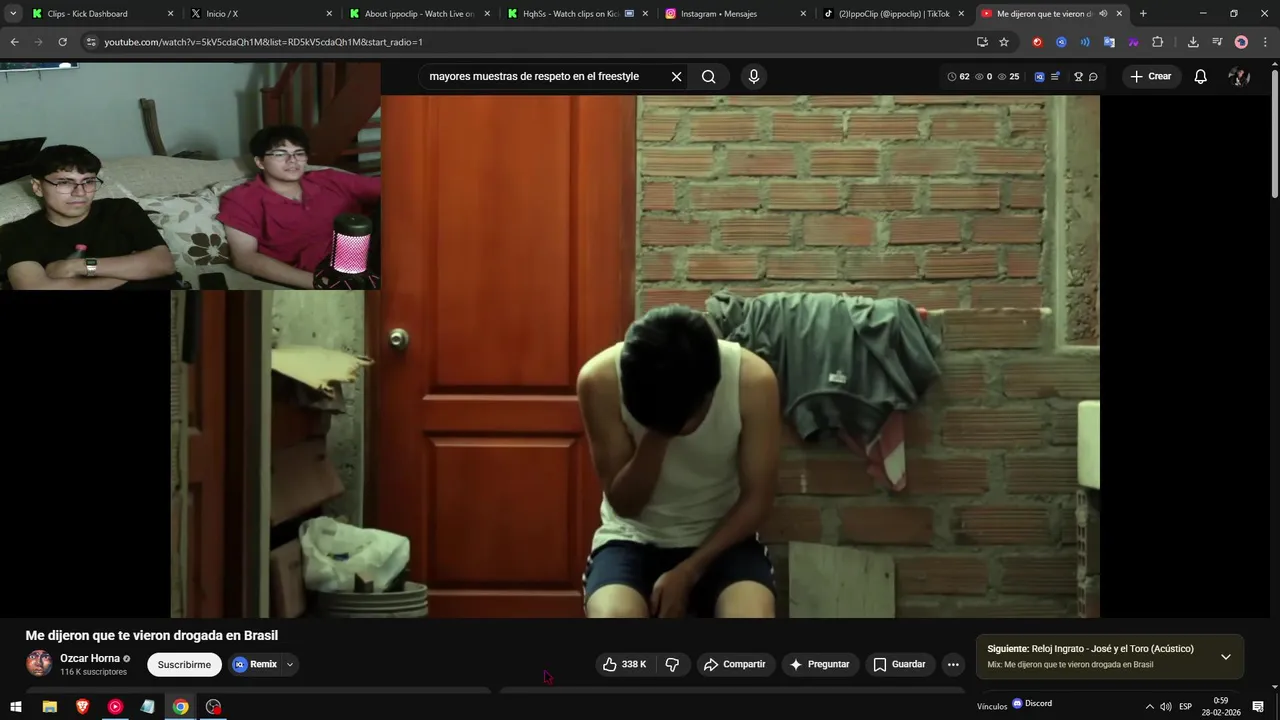This screenshot has width=1280, height=720.
Task: Open Ozcar Horna channel avatar
Action: point(39,664)
